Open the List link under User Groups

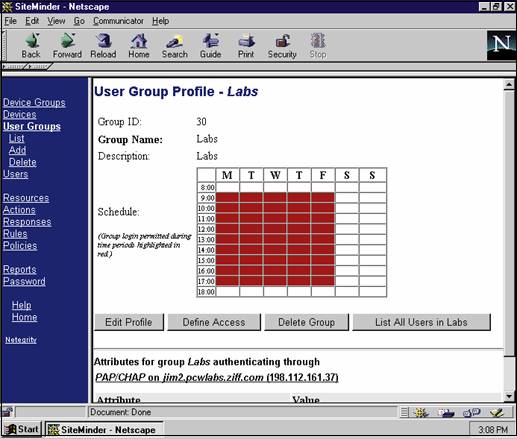click(16, 138)
